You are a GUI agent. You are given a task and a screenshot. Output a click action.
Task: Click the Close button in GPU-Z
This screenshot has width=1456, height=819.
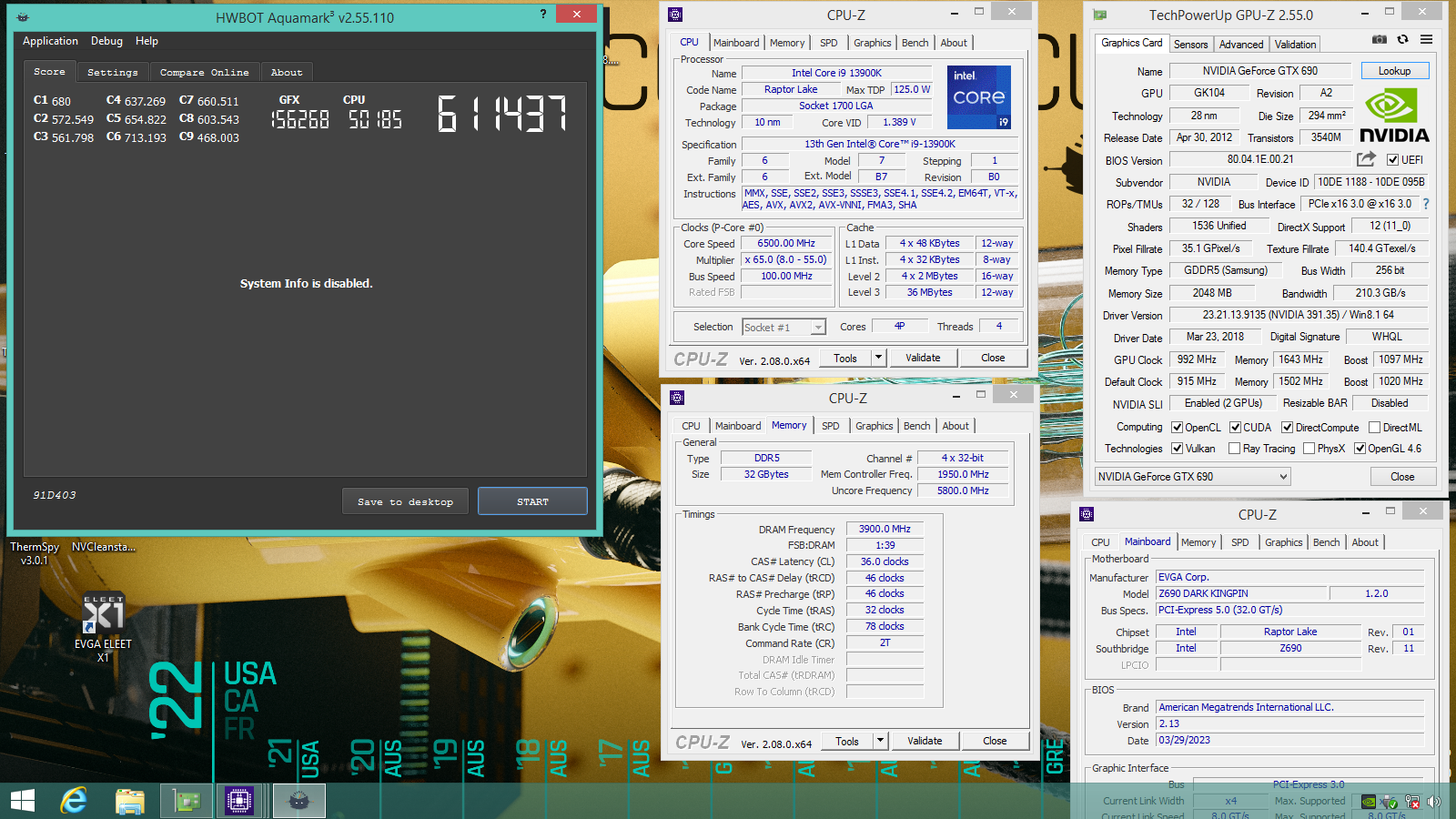1402,477
